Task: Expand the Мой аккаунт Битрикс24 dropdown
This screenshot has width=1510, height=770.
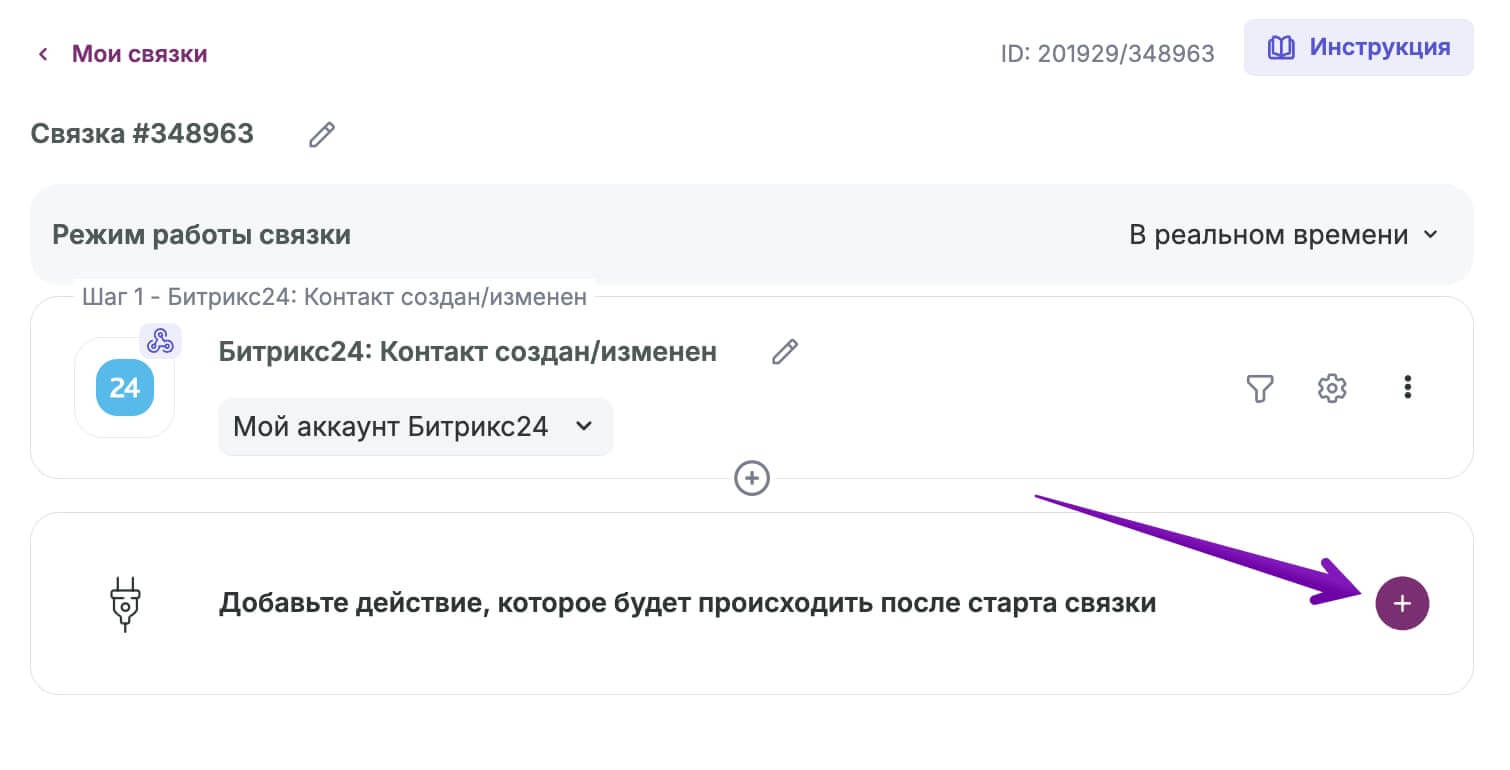Action: click(x=415, y=427)
